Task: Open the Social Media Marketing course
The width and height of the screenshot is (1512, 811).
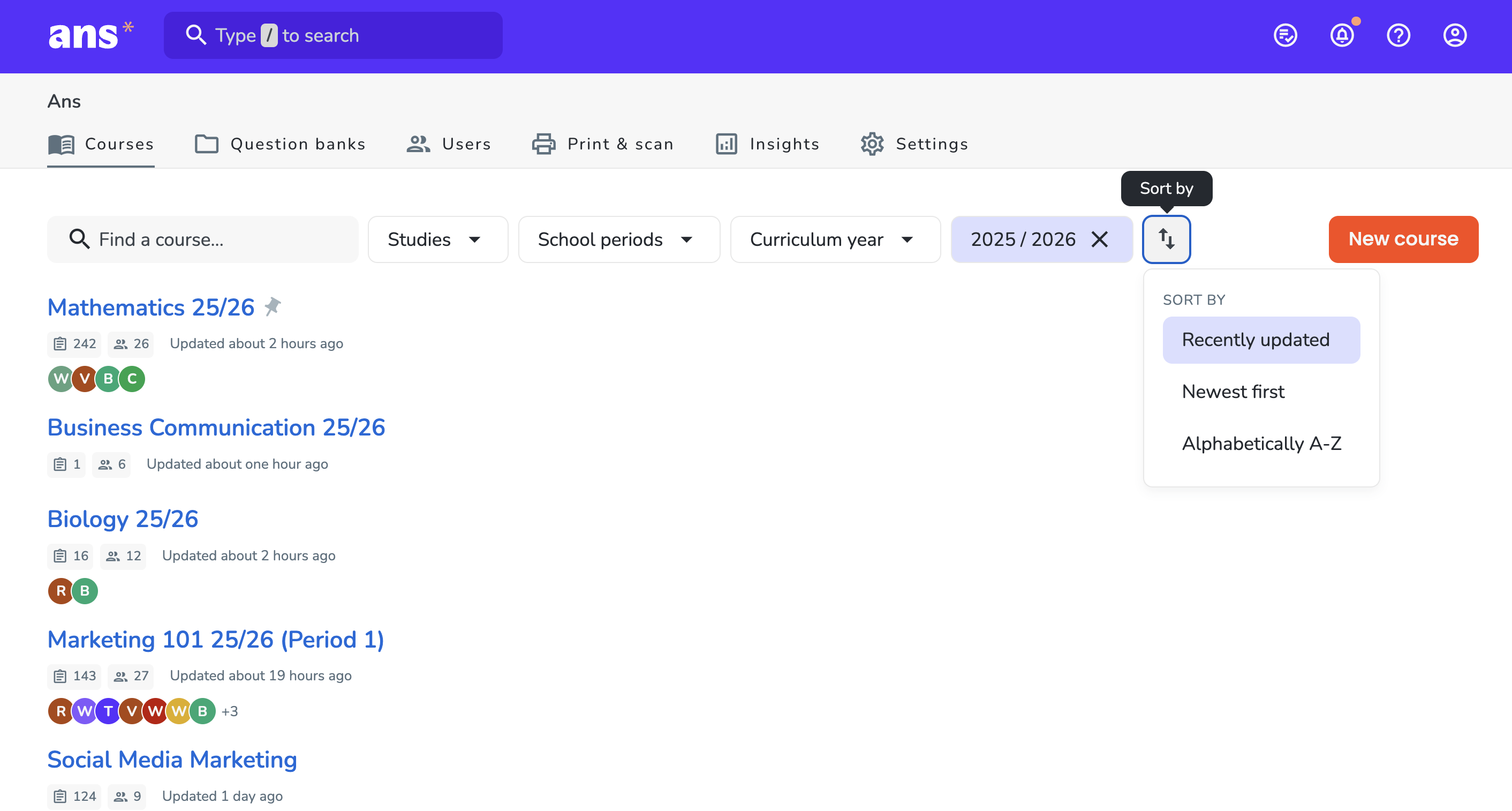Action: [172, 760]
